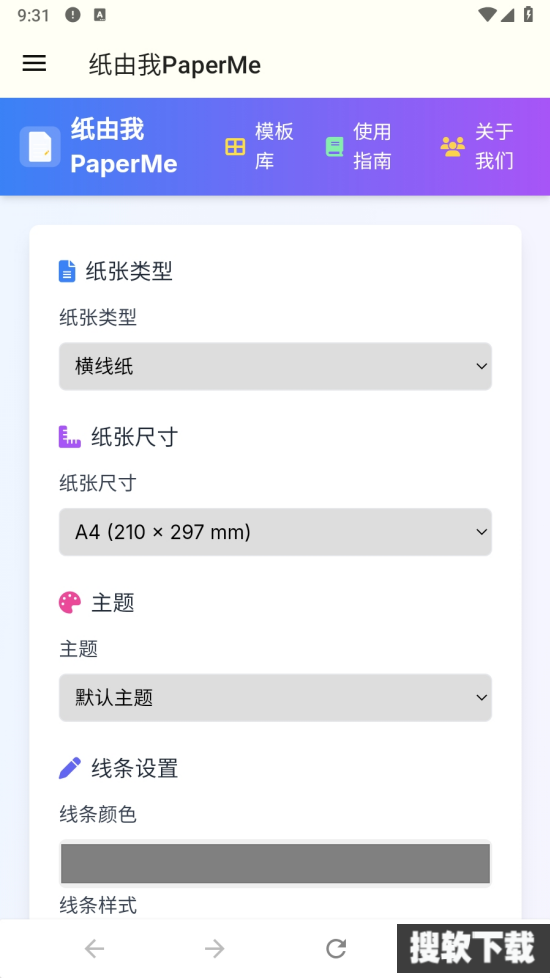The width and height of the screenshot is (550, 978).
Task: Expand the paper size dropdown showing A4
Action: pos(275,532)
